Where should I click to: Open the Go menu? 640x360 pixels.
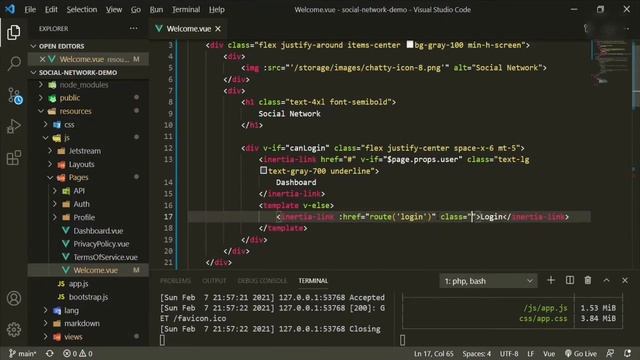tap(136, 9)
